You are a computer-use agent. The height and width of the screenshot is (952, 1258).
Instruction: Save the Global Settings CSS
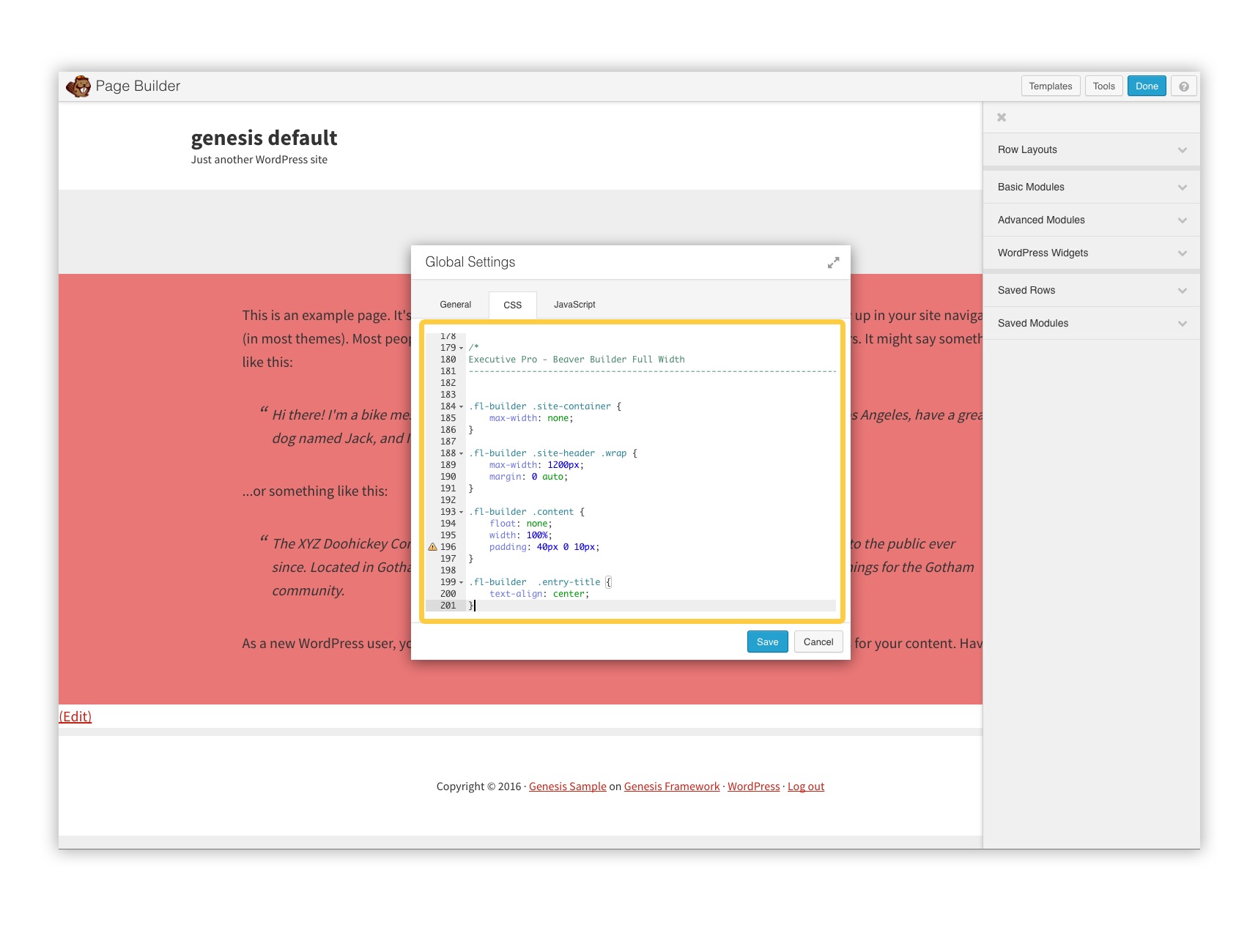point(768,642)
